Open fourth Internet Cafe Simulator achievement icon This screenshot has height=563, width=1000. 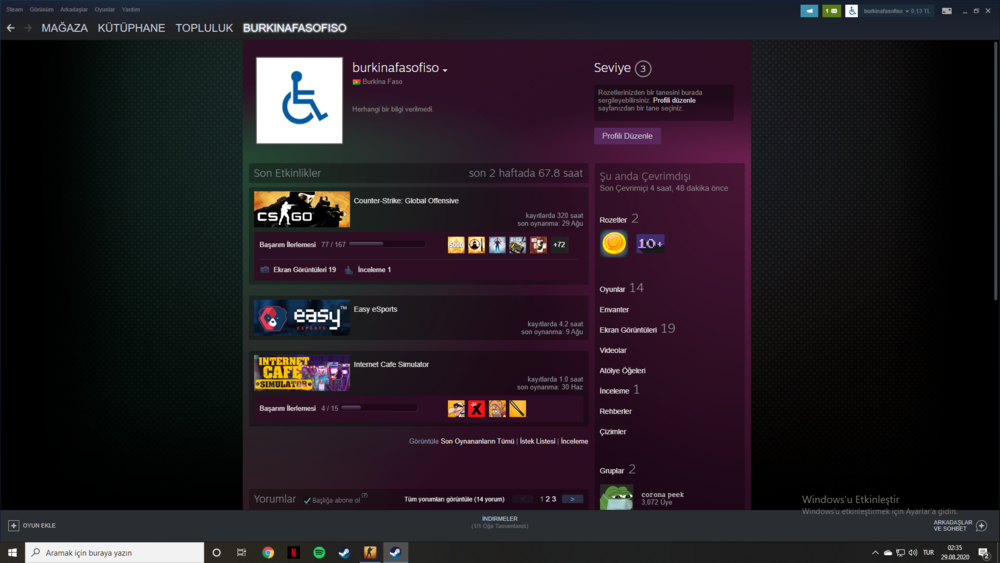517,409
